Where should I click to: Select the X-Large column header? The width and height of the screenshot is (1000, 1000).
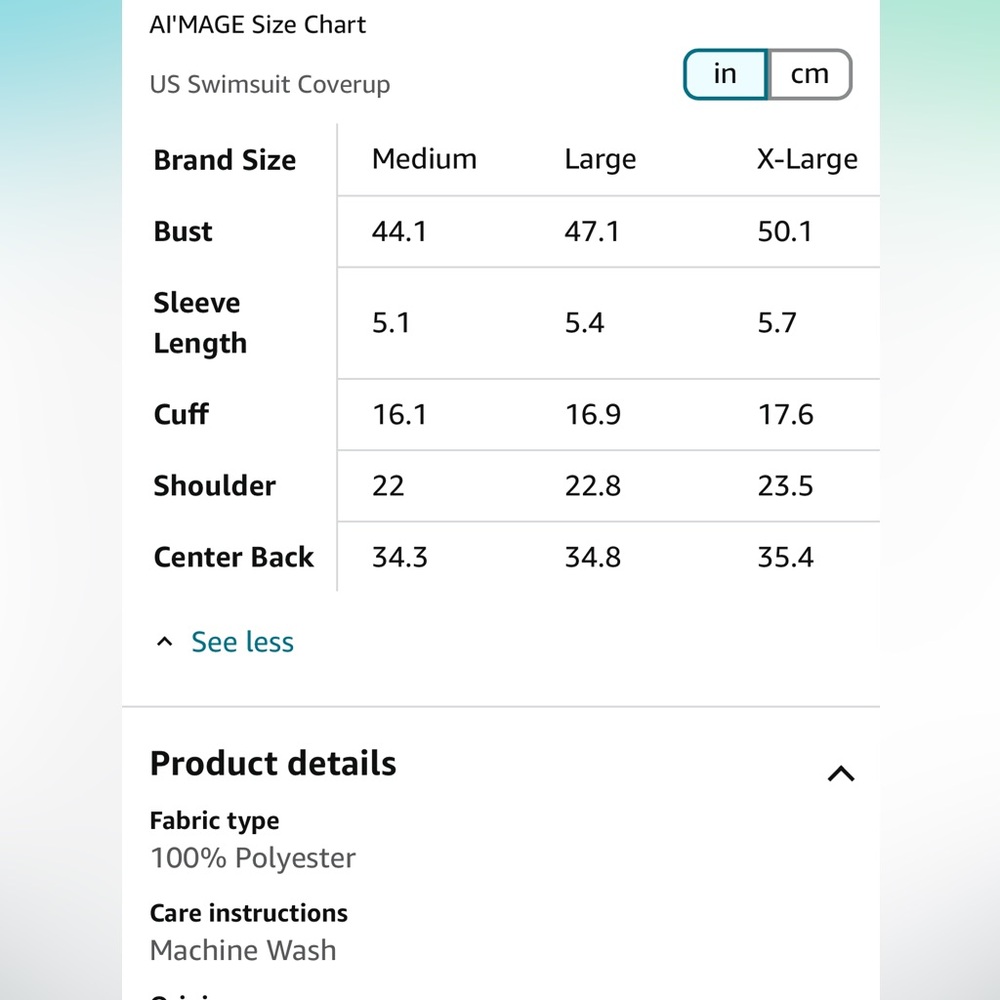[807, 159]
